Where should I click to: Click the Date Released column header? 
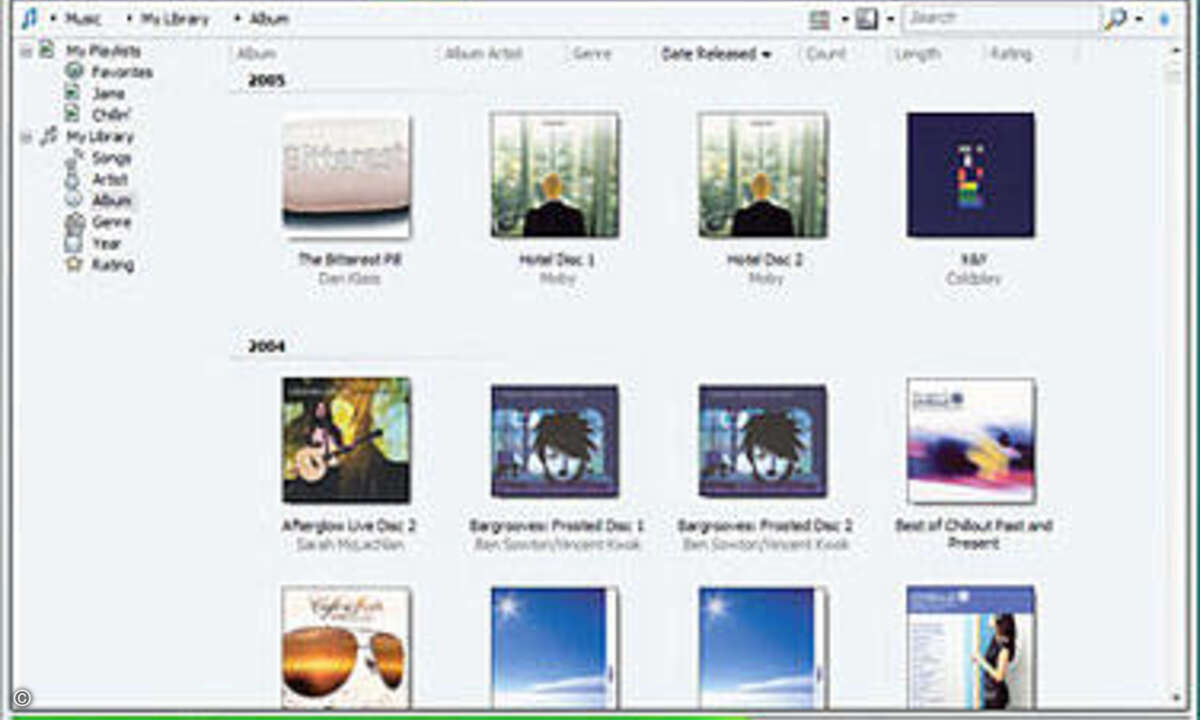716,54
